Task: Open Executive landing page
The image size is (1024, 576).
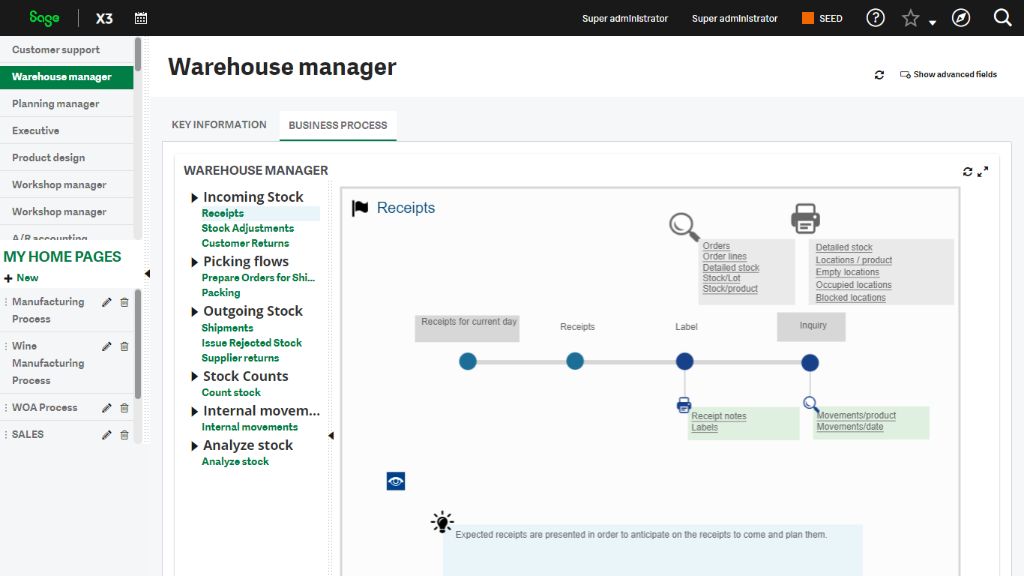Action: [x=67, y=131]
